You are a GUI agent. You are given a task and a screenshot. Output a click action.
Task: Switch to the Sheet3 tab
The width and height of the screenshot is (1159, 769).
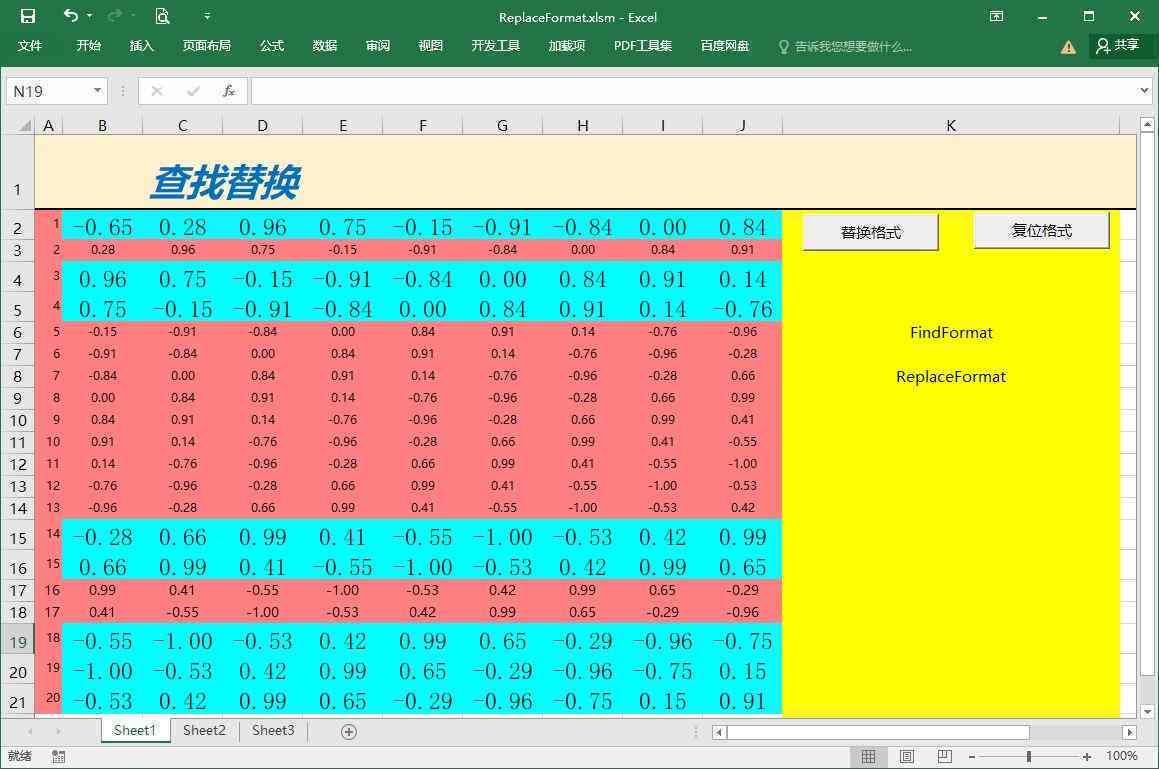pyautogui.click(x=273, y=731)
